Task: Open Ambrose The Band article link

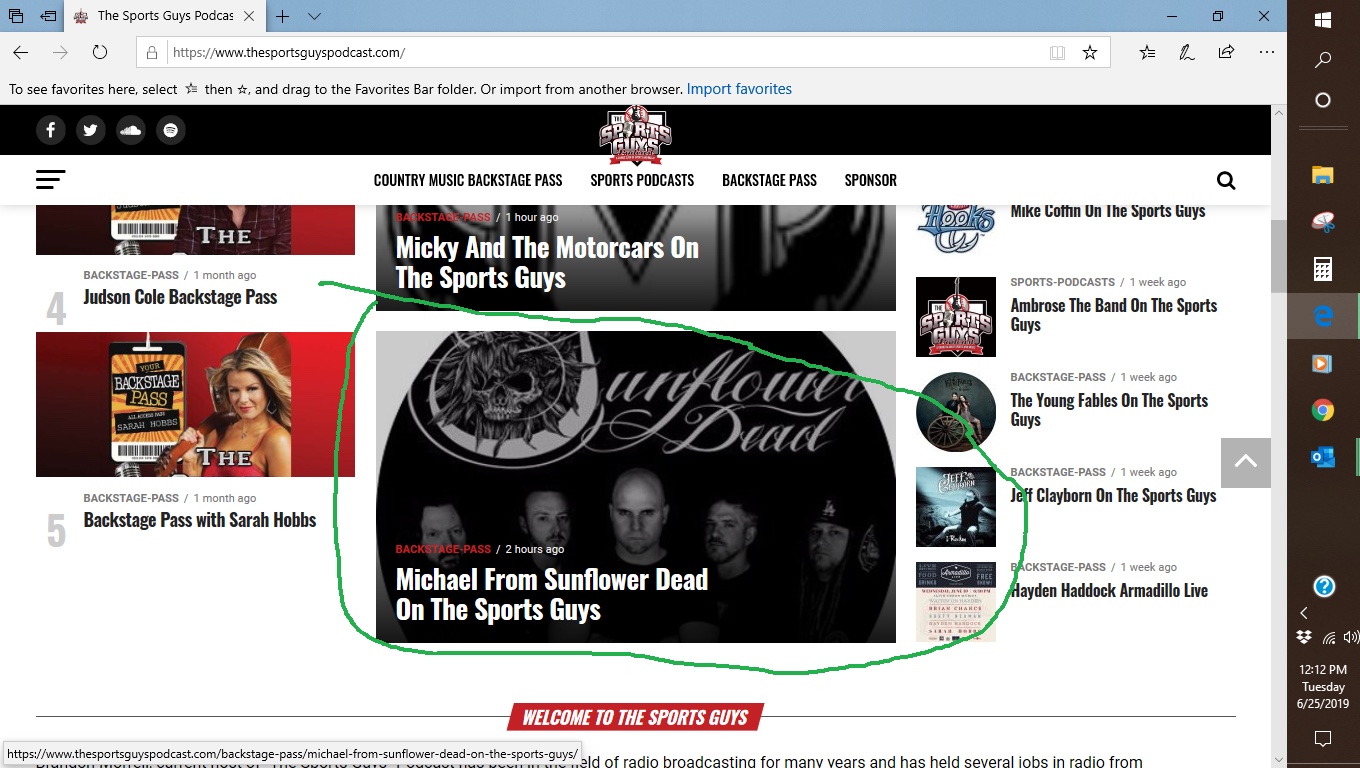Action: click(1113, 315)
